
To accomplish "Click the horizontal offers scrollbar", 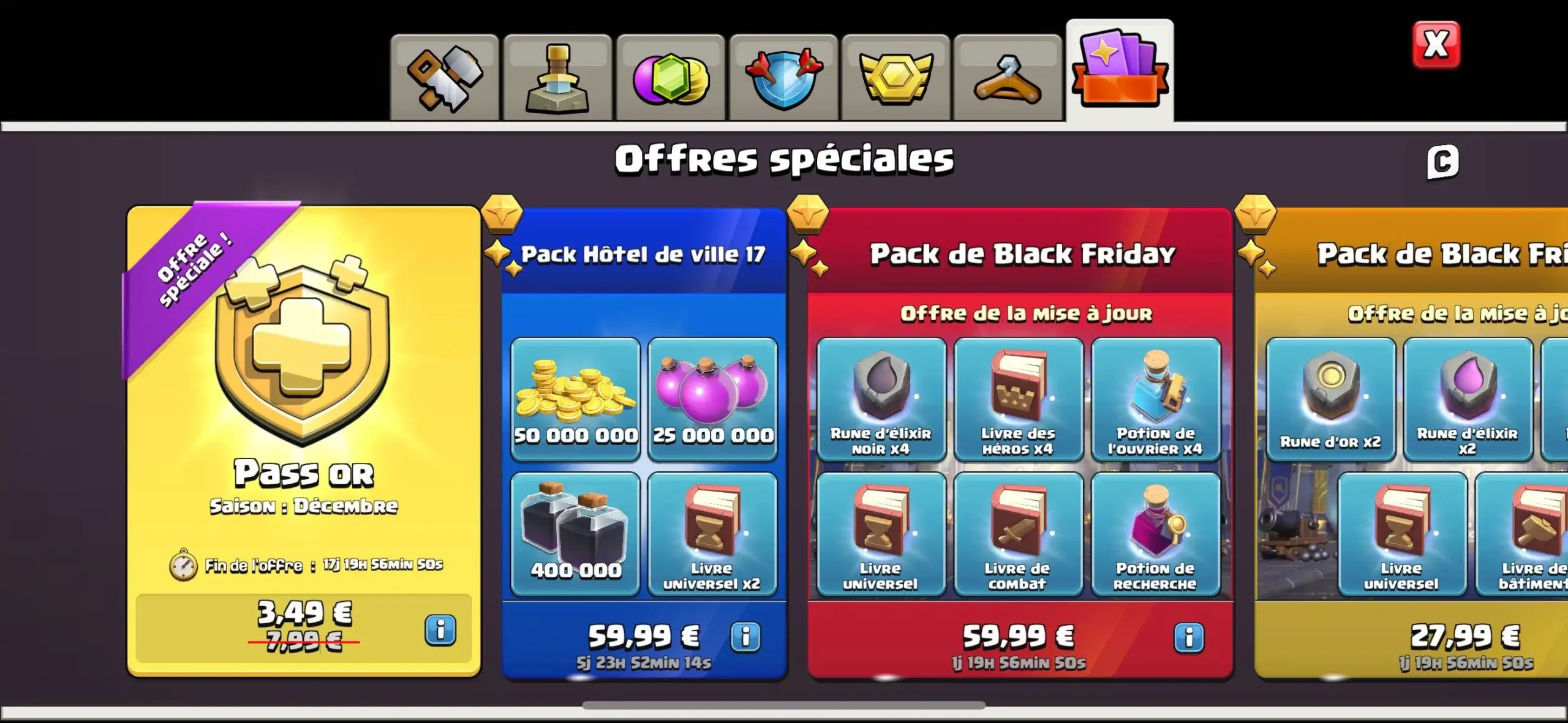I will [x=783, y=705].
